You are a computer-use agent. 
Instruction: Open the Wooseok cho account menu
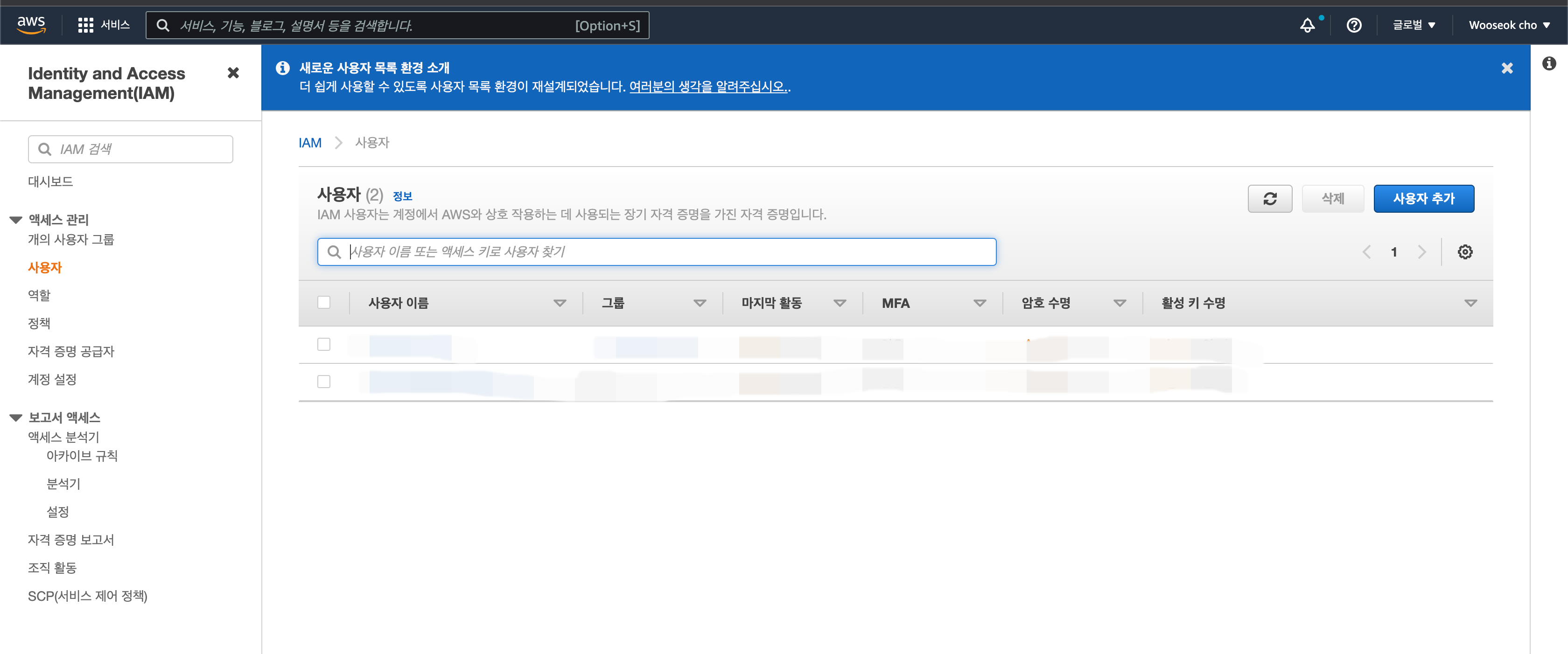(x=1508, y=26)
